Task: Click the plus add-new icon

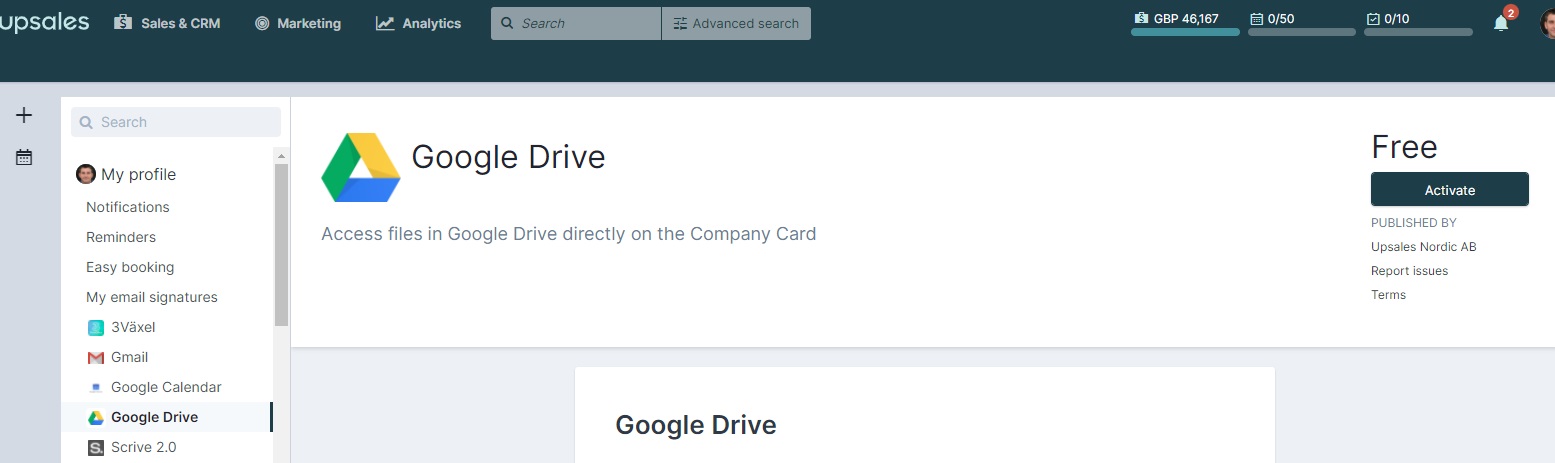Action: click(x=24, y=115)
